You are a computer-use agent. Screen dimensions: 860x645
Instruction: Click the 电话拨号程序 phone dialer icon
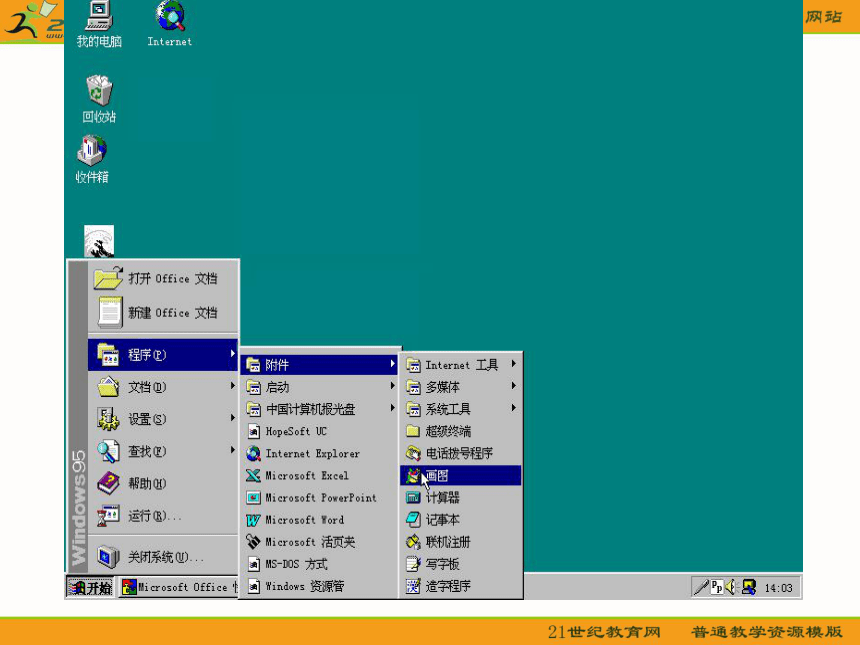pos(413,453)
